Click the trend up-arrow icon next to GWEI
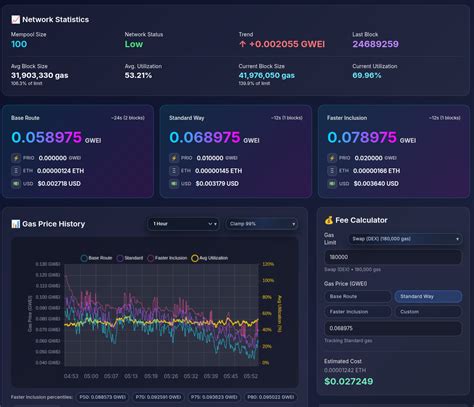Image resolution: width=474 pixels, height=407 pixels. (243, 44)
